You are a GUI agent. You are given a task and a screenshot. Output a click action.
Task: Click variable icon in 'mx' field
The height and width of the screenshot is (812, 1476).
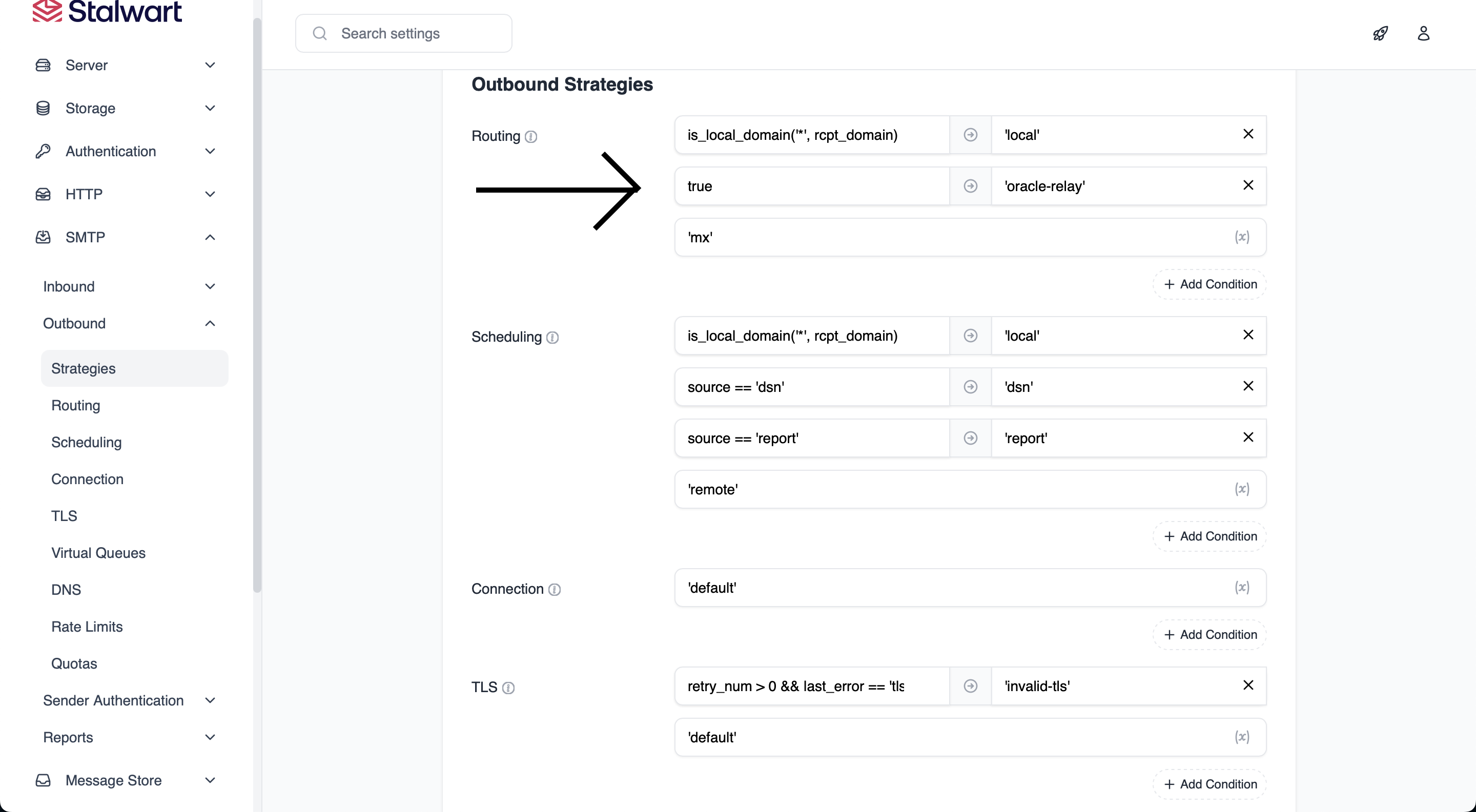click(x=1242, y=237)
